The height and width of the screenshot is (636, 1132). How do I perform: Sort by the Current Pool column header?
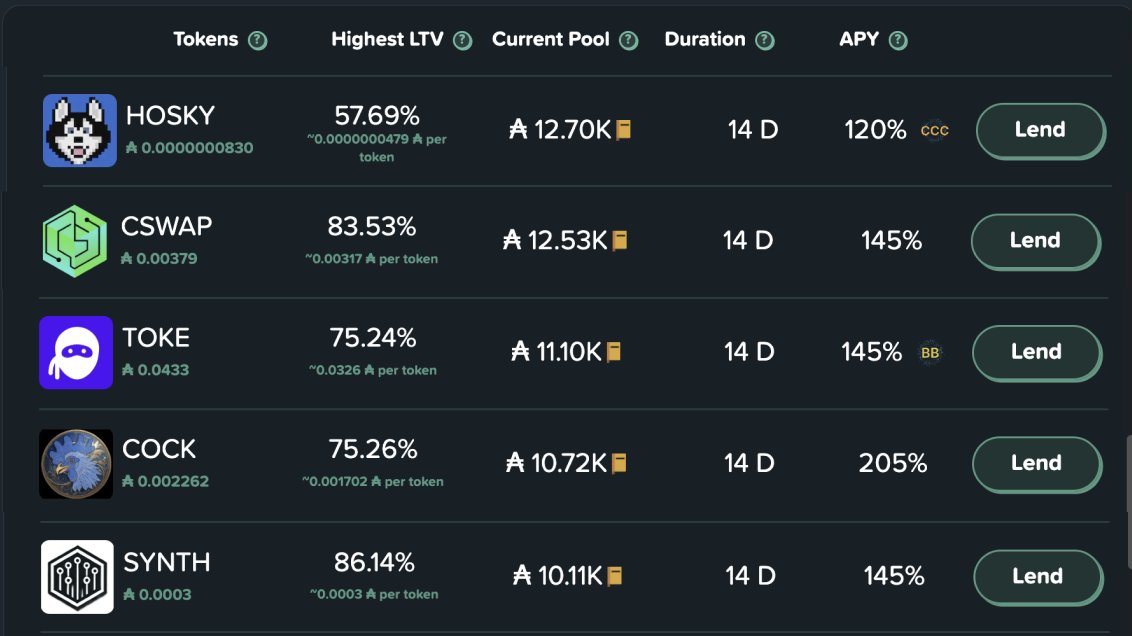pyautogui.click(x=551, y=39)
